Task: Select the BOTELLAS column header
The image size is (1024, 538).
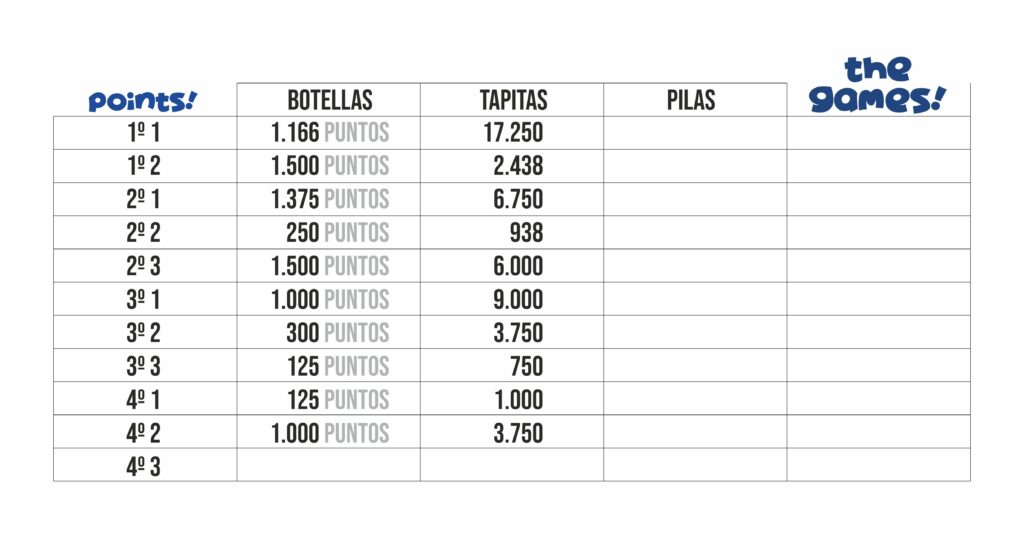Action: (x=330, y=100)
